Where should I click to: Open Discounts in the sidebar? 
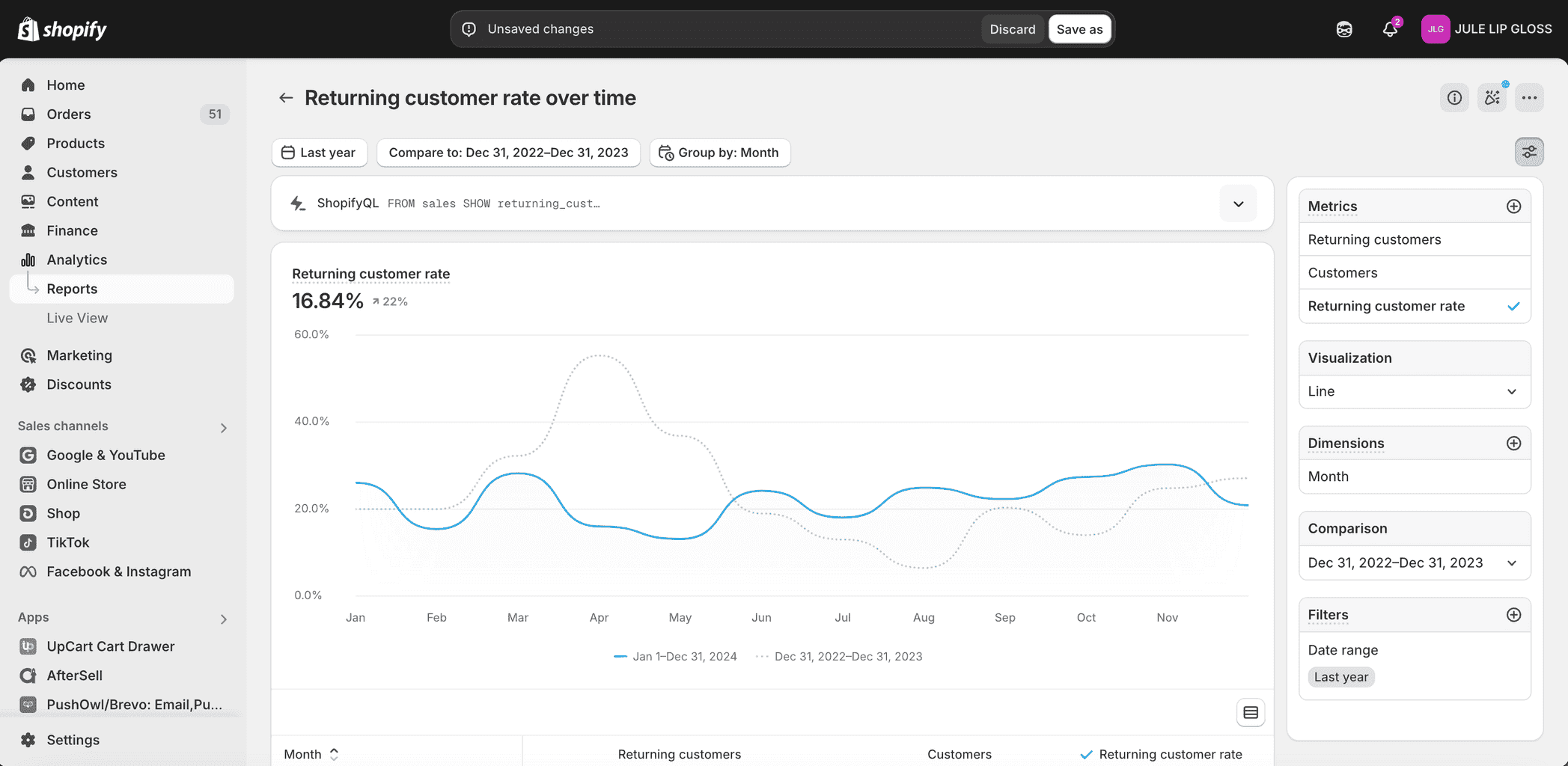coord(121,384)
